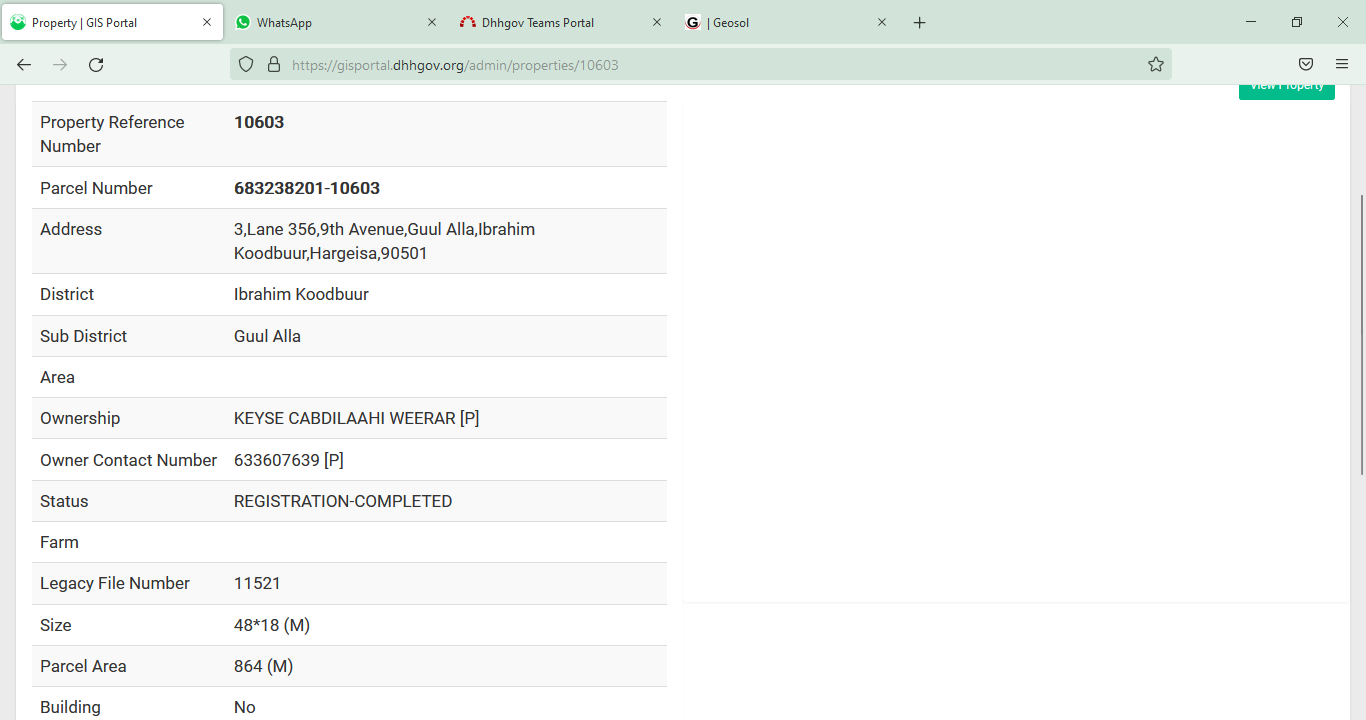Click the parcel area value 864 (M)

263,666
